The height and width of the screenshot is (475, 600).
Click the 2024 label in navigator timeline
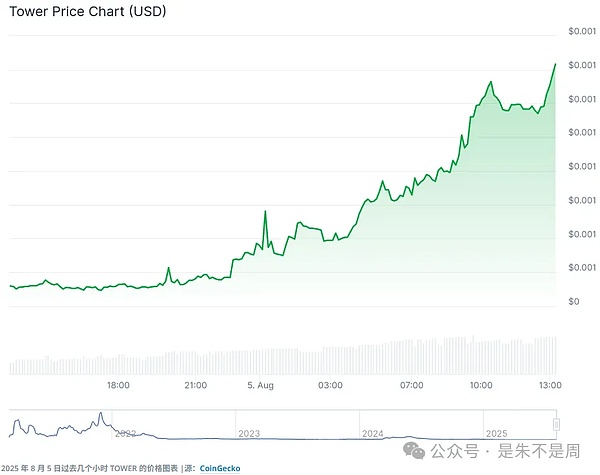373,433
